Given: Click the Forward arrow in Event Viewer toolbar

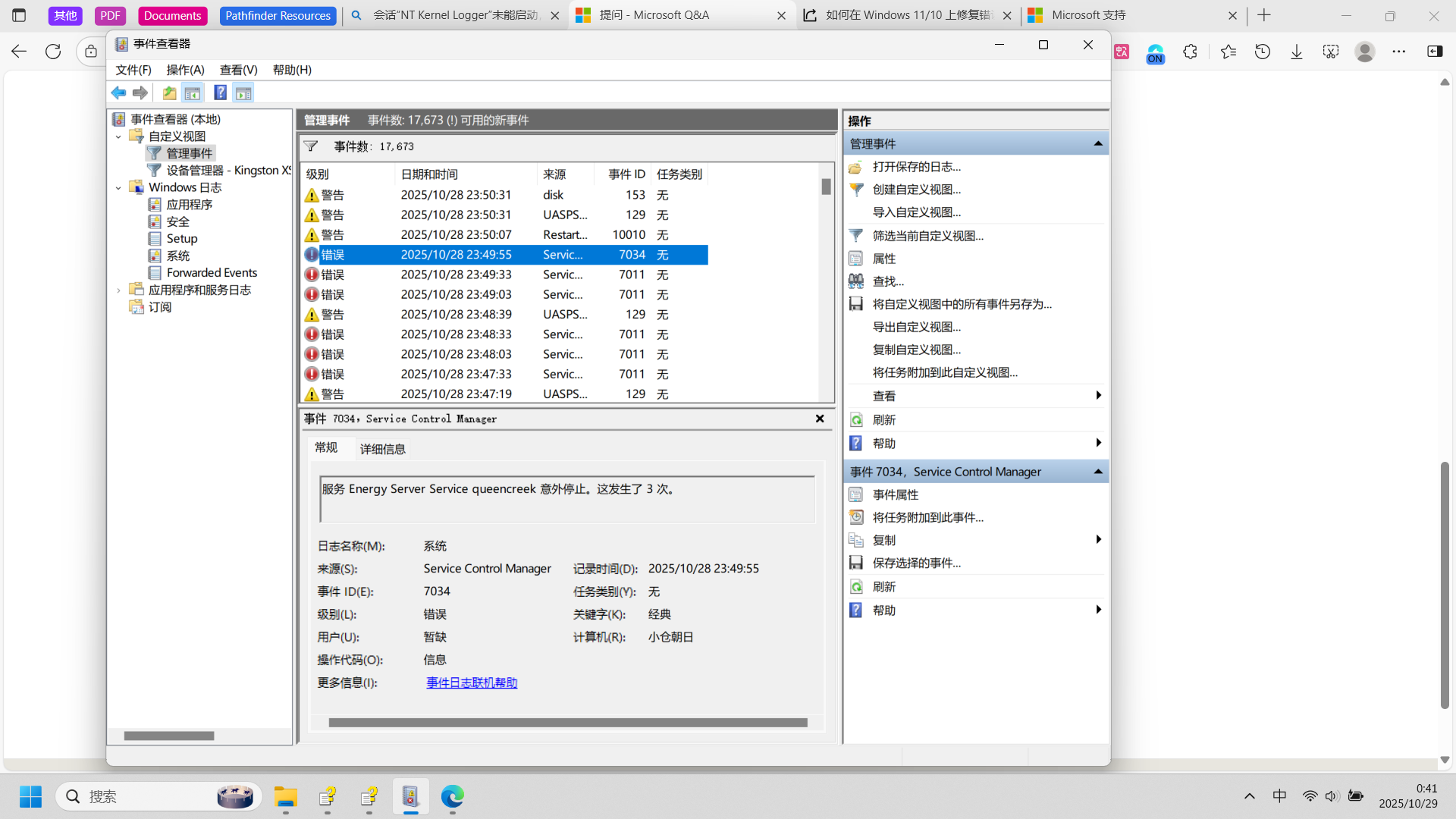Looking at the screenshot, I should pyautogui.click(x=140, y=93).
